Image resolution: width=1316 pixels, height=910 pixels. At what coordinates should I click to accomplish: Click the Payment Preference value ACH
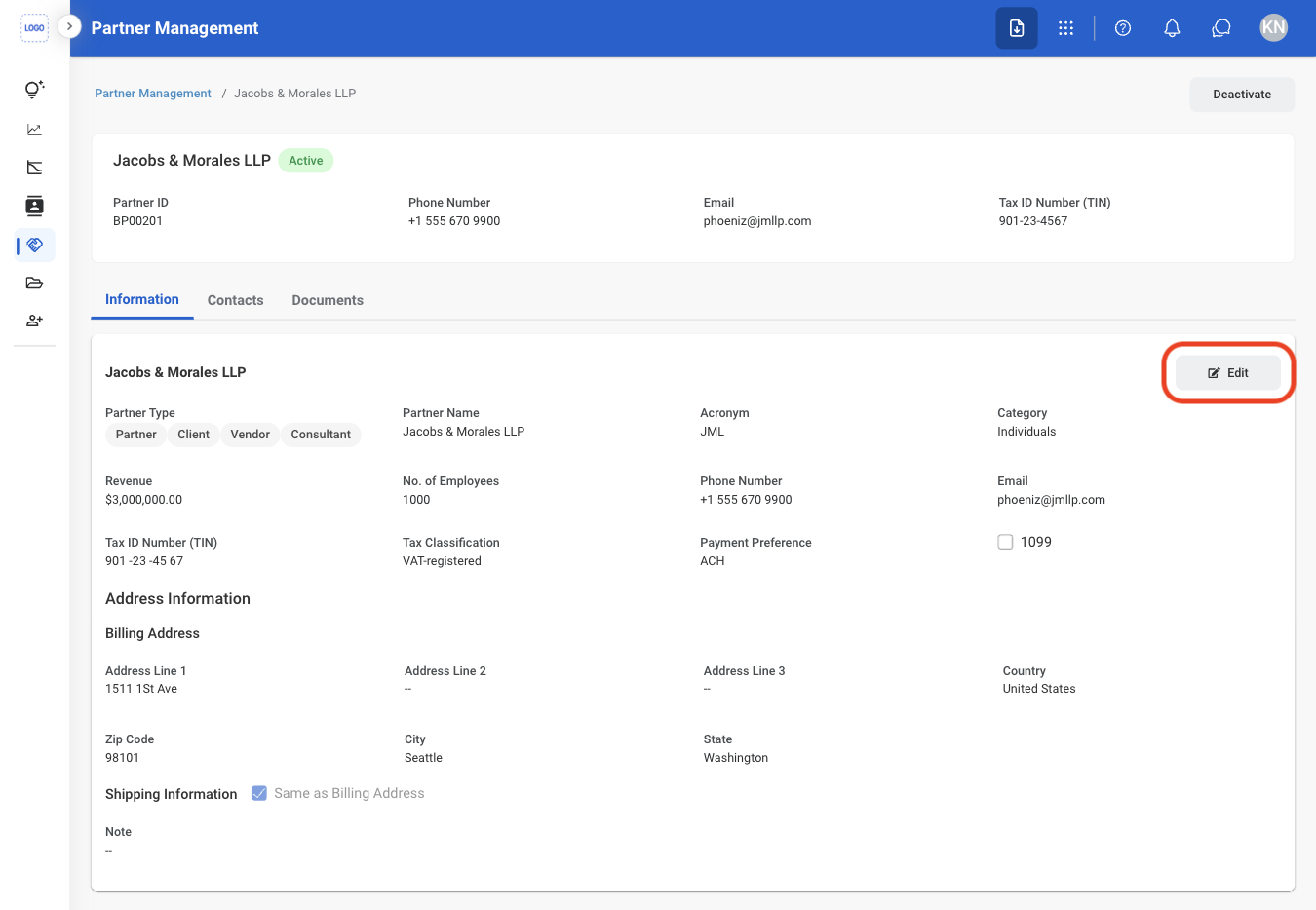(x=713, y=561)
